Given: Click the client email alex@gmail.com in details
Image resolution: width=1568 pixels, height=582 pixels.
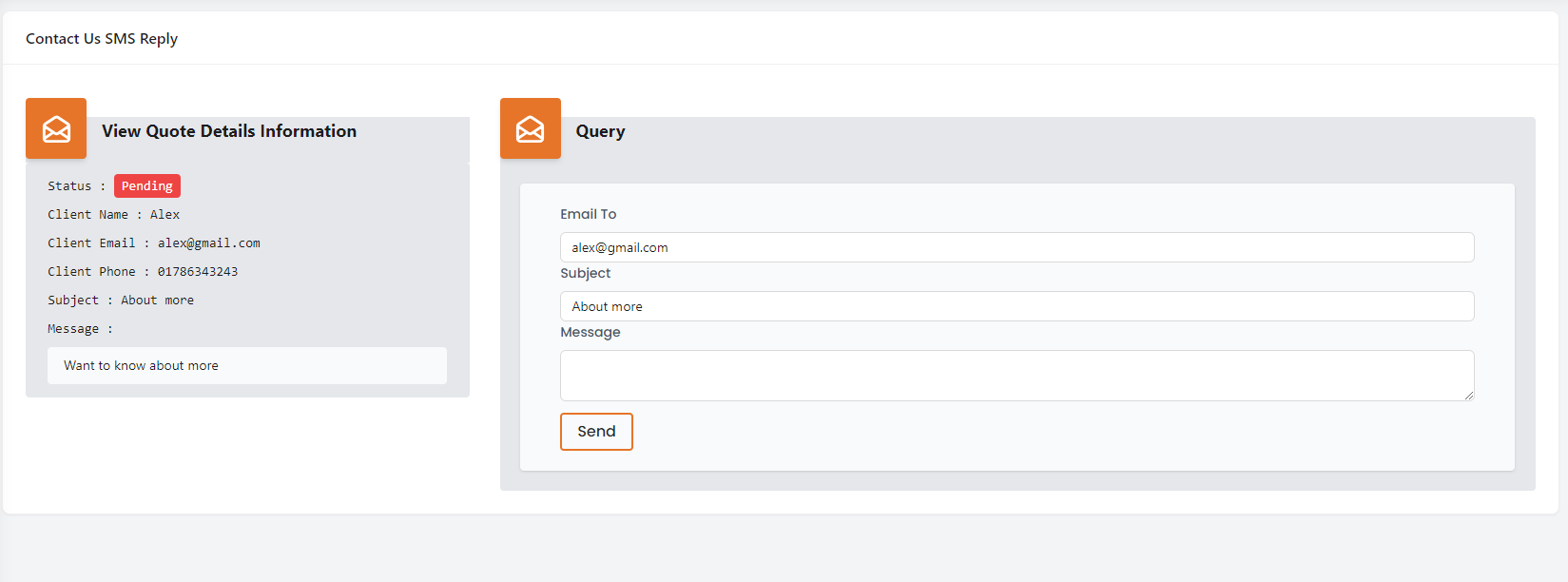Looking at the screenshot, I should (209, 243).
